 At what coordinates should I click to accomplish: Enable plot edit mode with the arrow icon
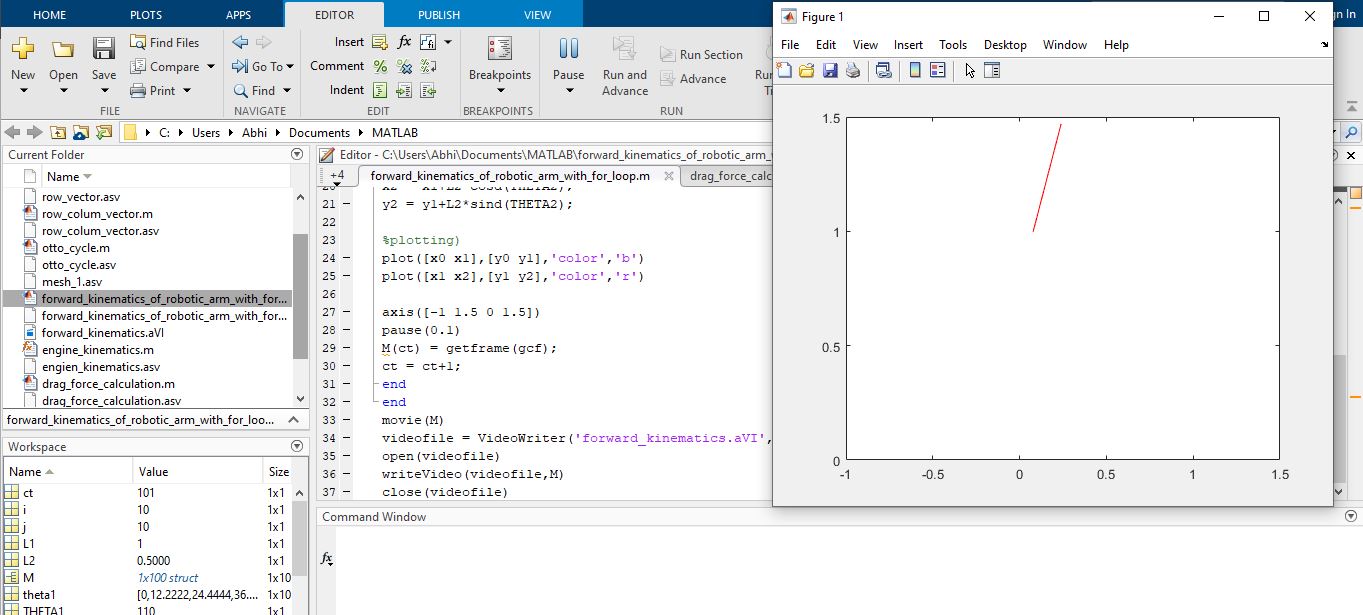(x=970, y=70)
